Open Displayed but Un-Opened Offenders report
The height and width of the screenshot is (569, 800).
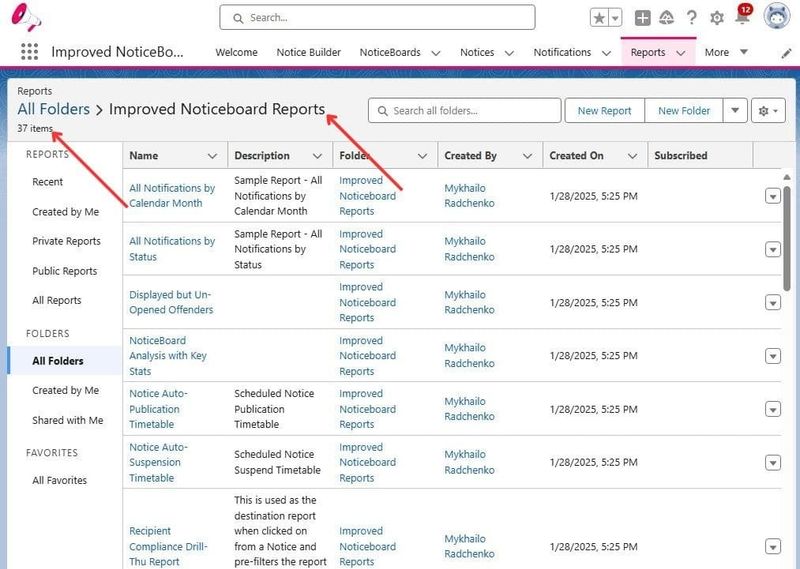[171, 302]
